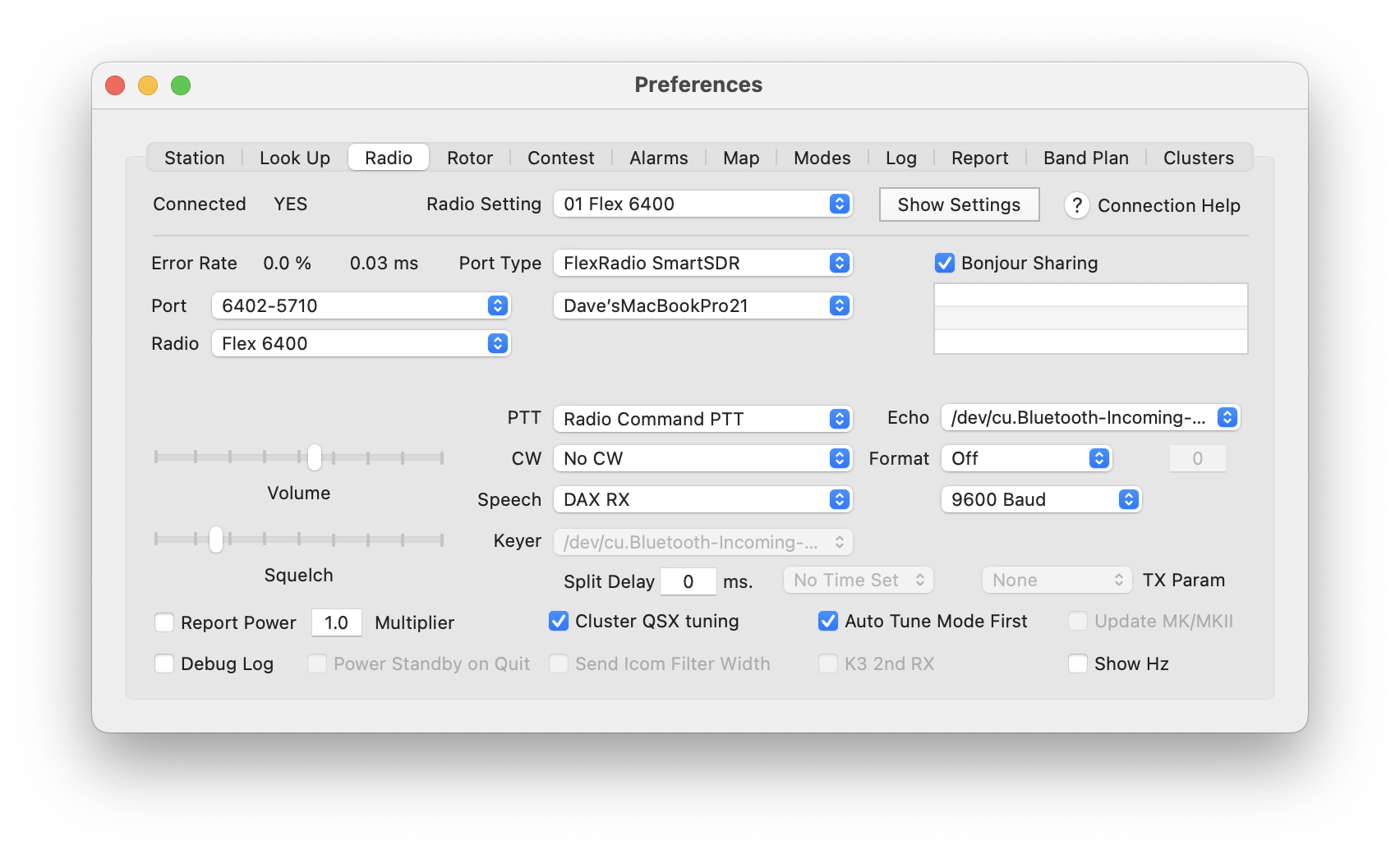
Task: Open the Port Type FlexRadio SmartSDR dropdown
Action: tap(702, 264)
